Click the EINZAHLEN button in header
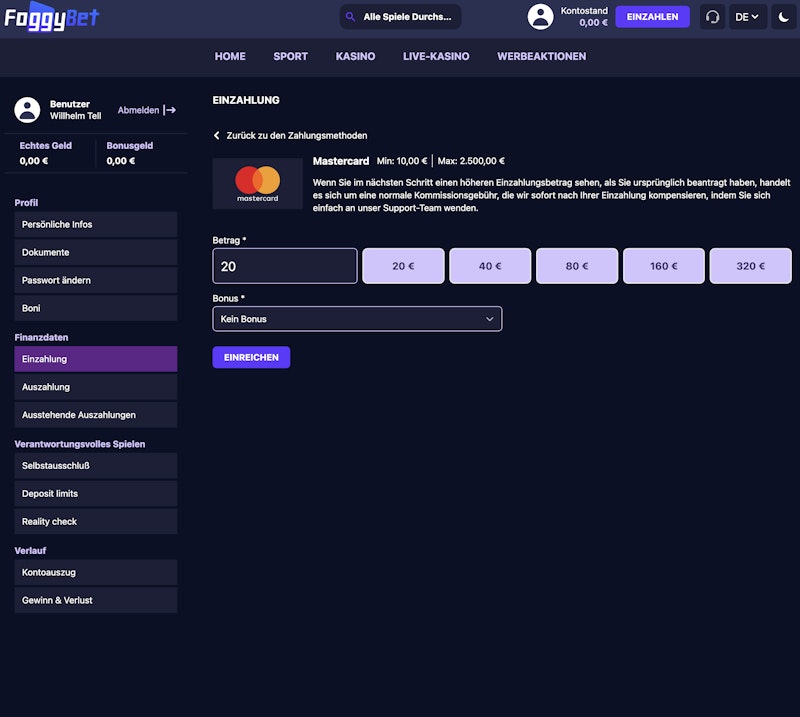800x717 pixels. click(x=652, y=17)
